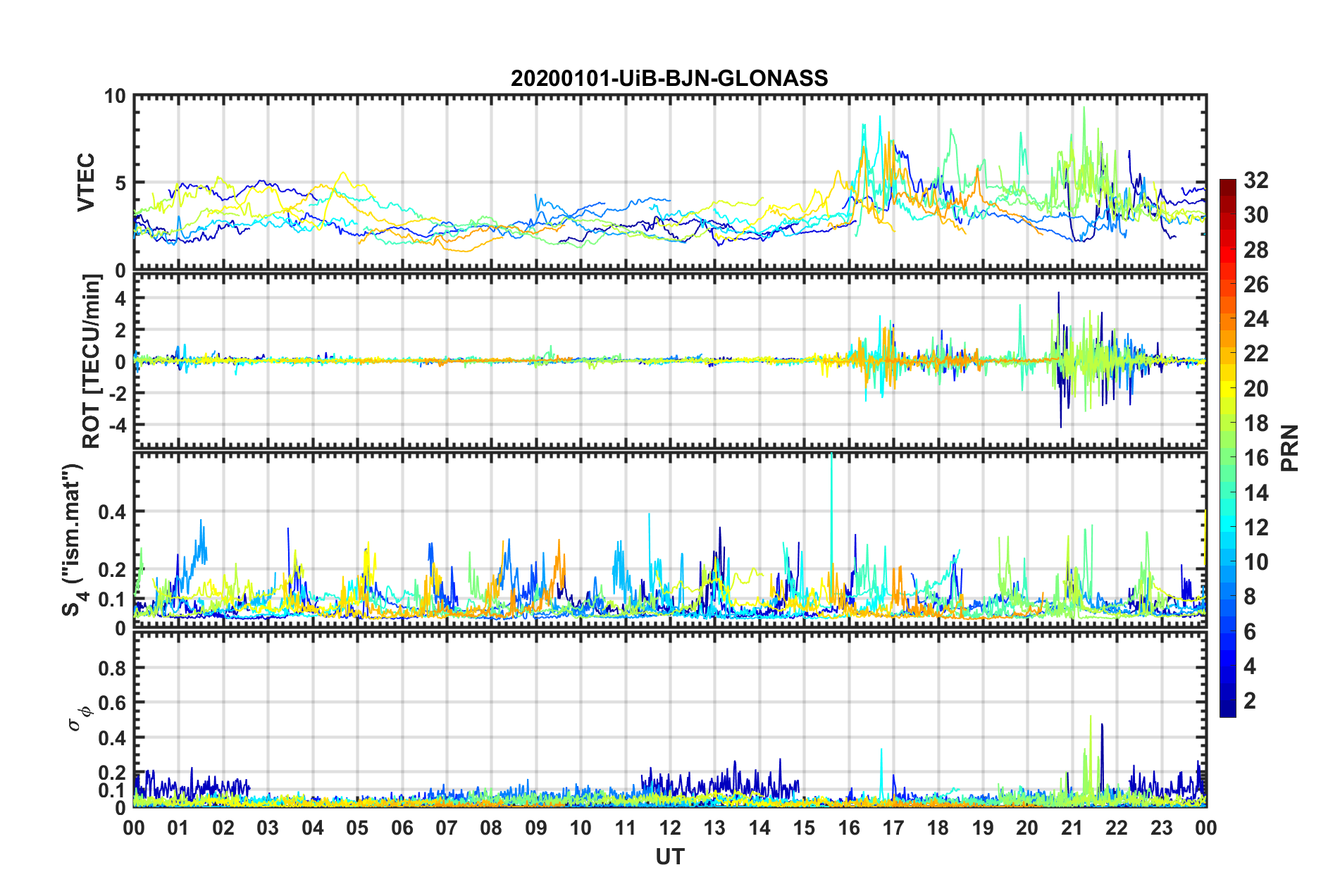The image size is (1340, 896).
Task: Select the S4 ("ism.mat") axis label
Action: point(73,540)
